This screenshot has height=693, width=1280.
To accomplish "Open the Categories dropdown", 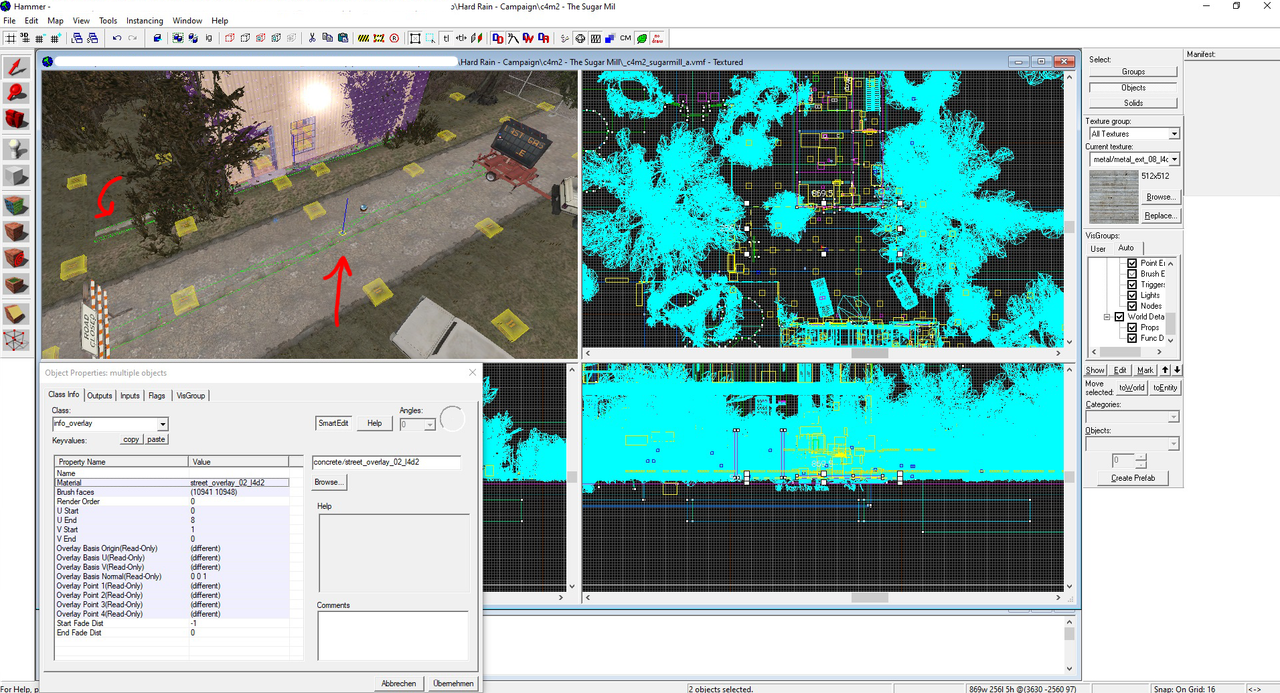I will pos(1174,417).
